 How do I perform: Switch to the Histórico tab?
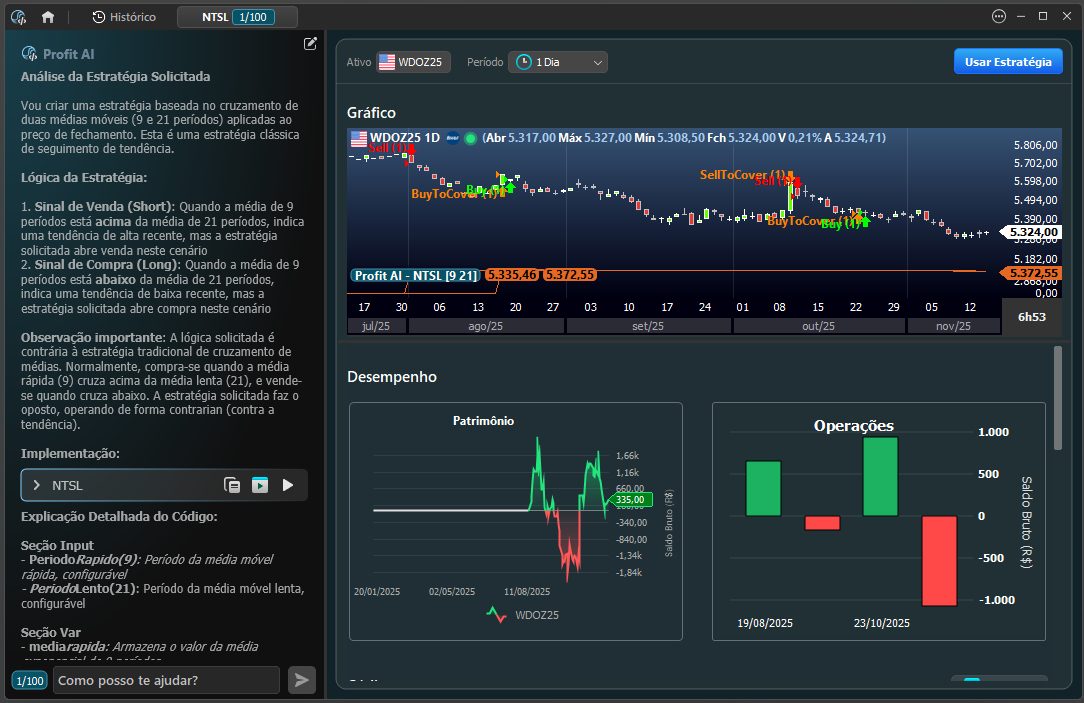(x=124, y=17)
